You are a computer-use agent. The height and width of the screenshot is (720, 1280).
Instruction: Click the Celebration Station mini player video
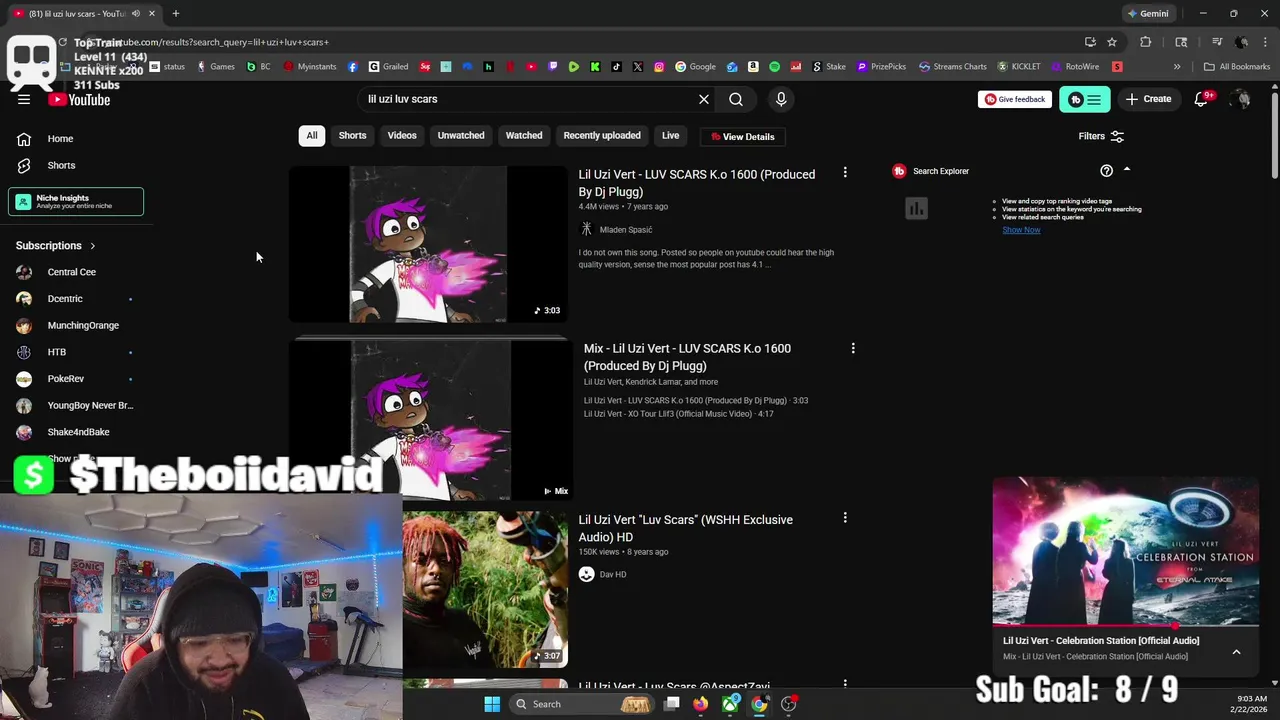pos(1126,551)
